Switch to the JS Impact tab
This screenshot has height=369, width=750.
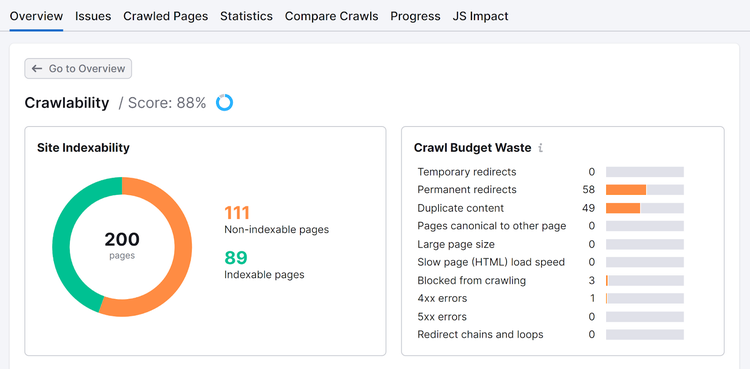pyautogui.click(x=480, y=16)
